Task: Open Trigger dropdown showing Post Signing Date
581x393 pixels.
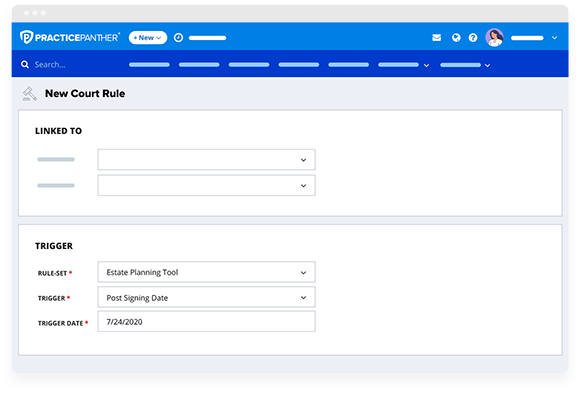Action: (206, 297)
